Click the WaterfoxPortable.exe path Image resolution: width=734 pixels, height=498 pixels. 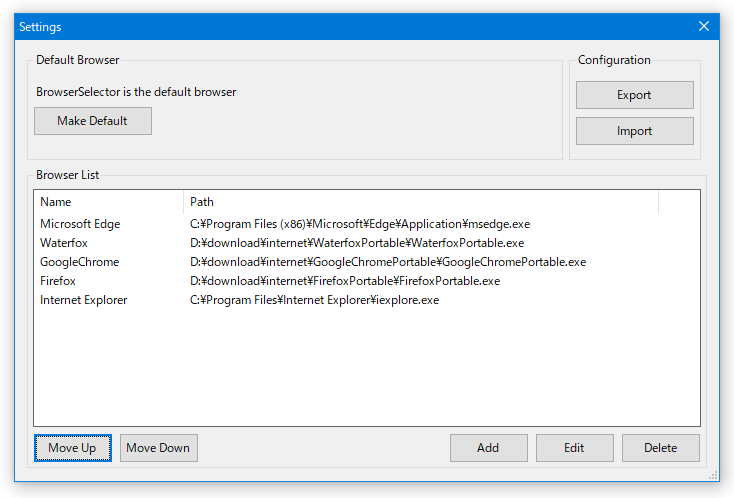[x=357, y=243]
